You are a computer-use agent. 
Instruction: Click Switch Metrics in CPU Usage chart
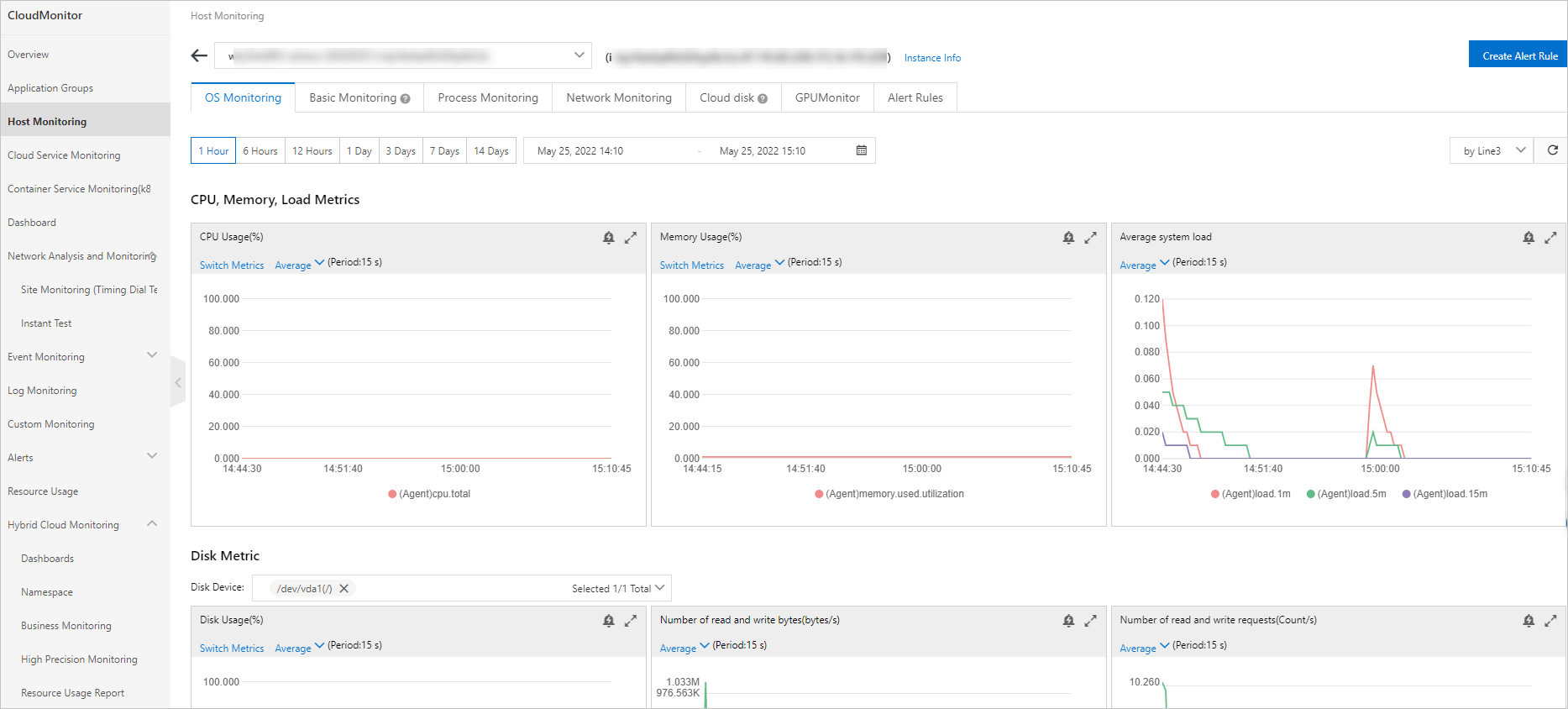tap(232, 265)
